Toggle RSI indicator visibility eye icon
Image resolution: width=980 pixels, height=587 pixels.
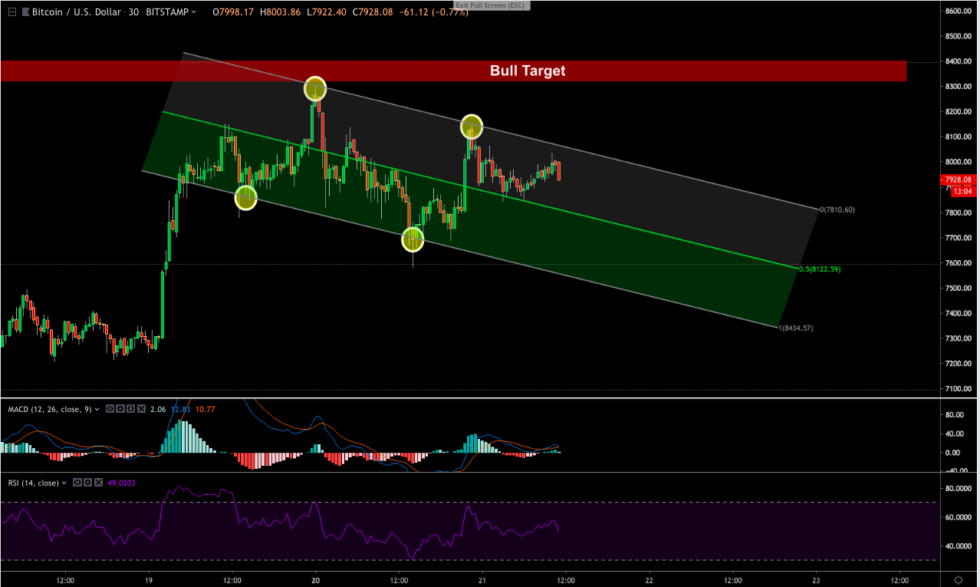point(76,482)
